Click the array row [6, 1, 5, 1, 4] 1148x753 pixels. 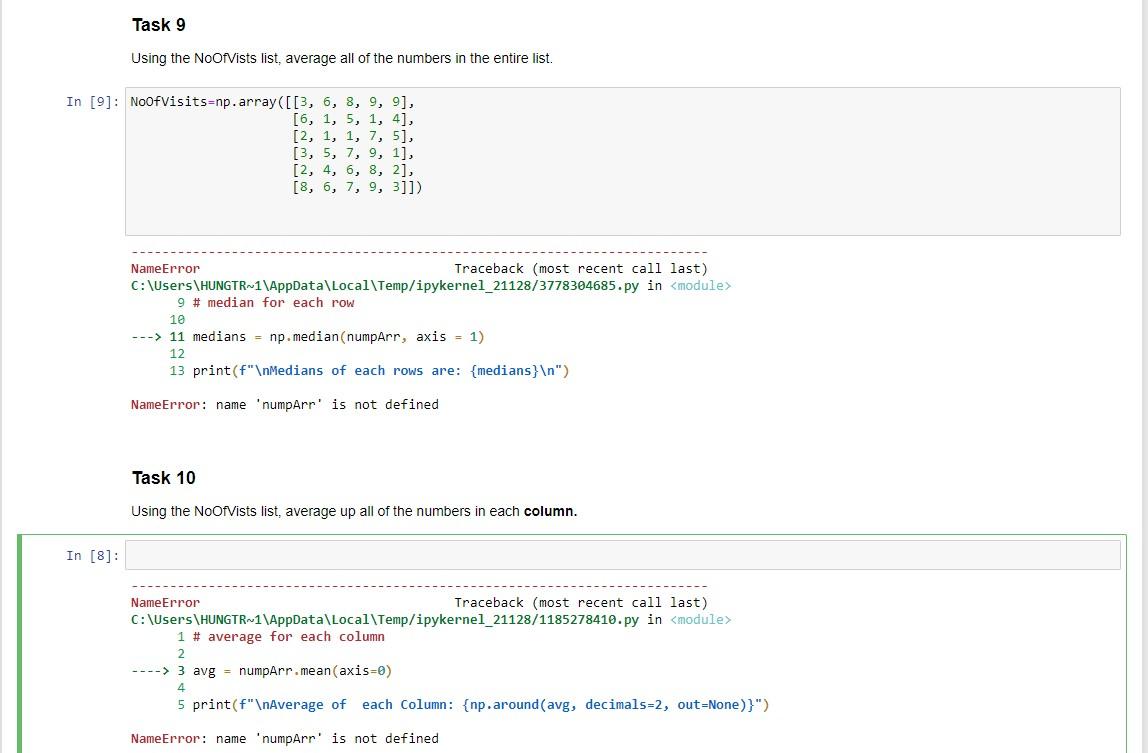[353, 119]
